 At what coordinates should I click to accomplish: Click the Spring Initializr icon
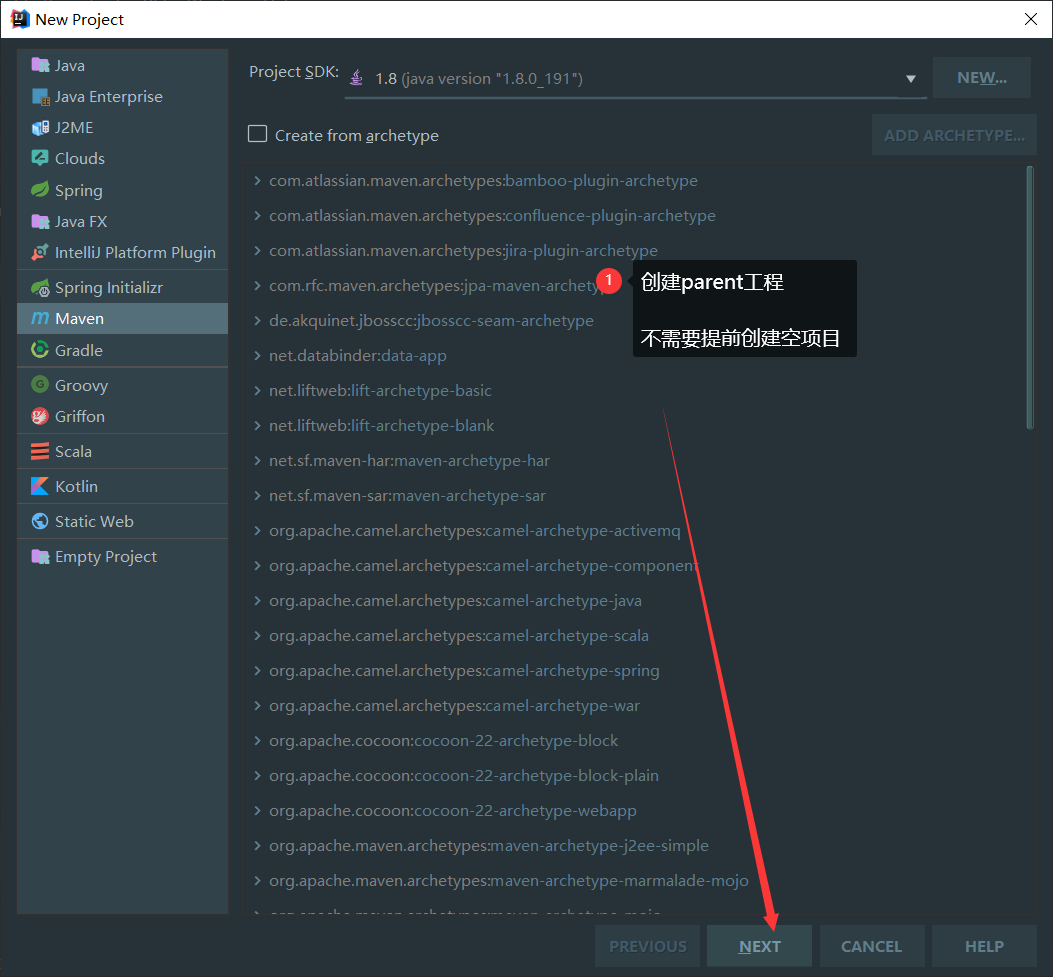[40, 287]
